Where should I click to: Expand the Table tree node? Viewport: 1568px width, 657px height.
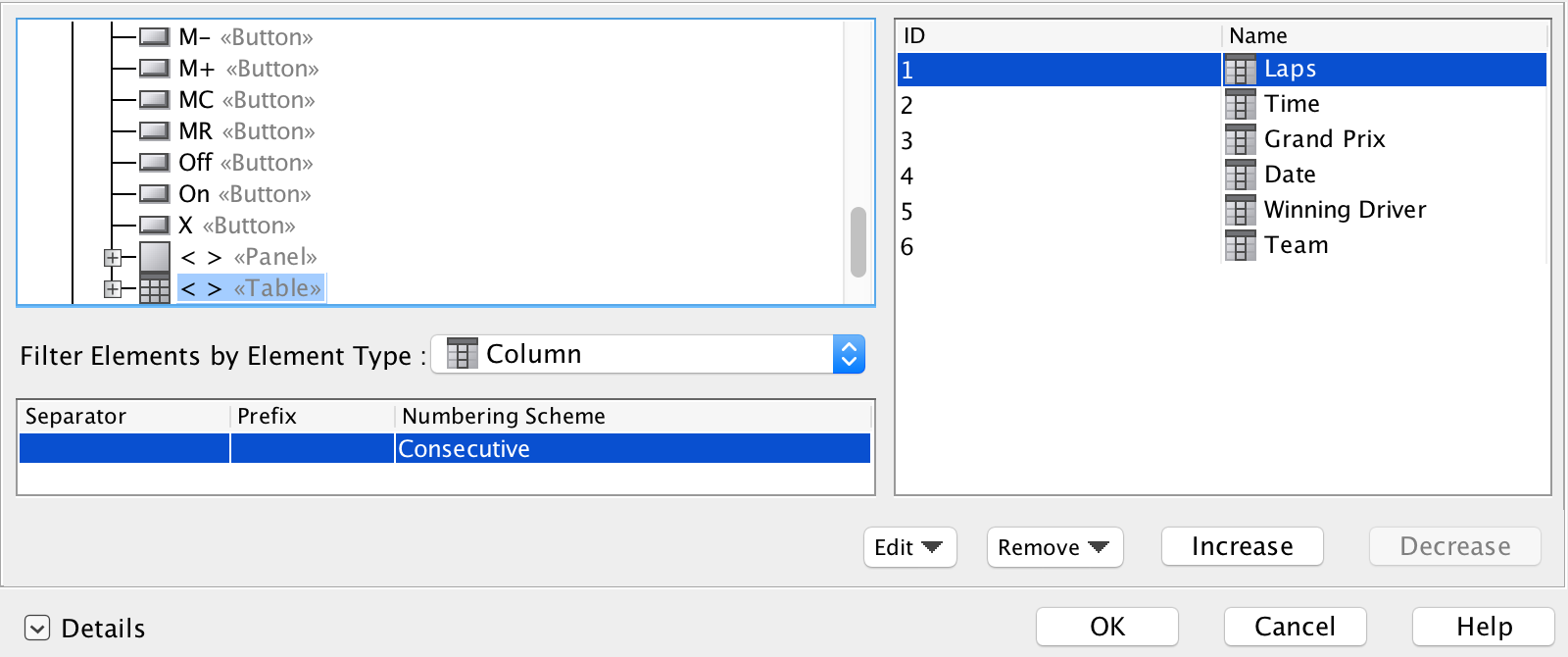click(113, 289)
